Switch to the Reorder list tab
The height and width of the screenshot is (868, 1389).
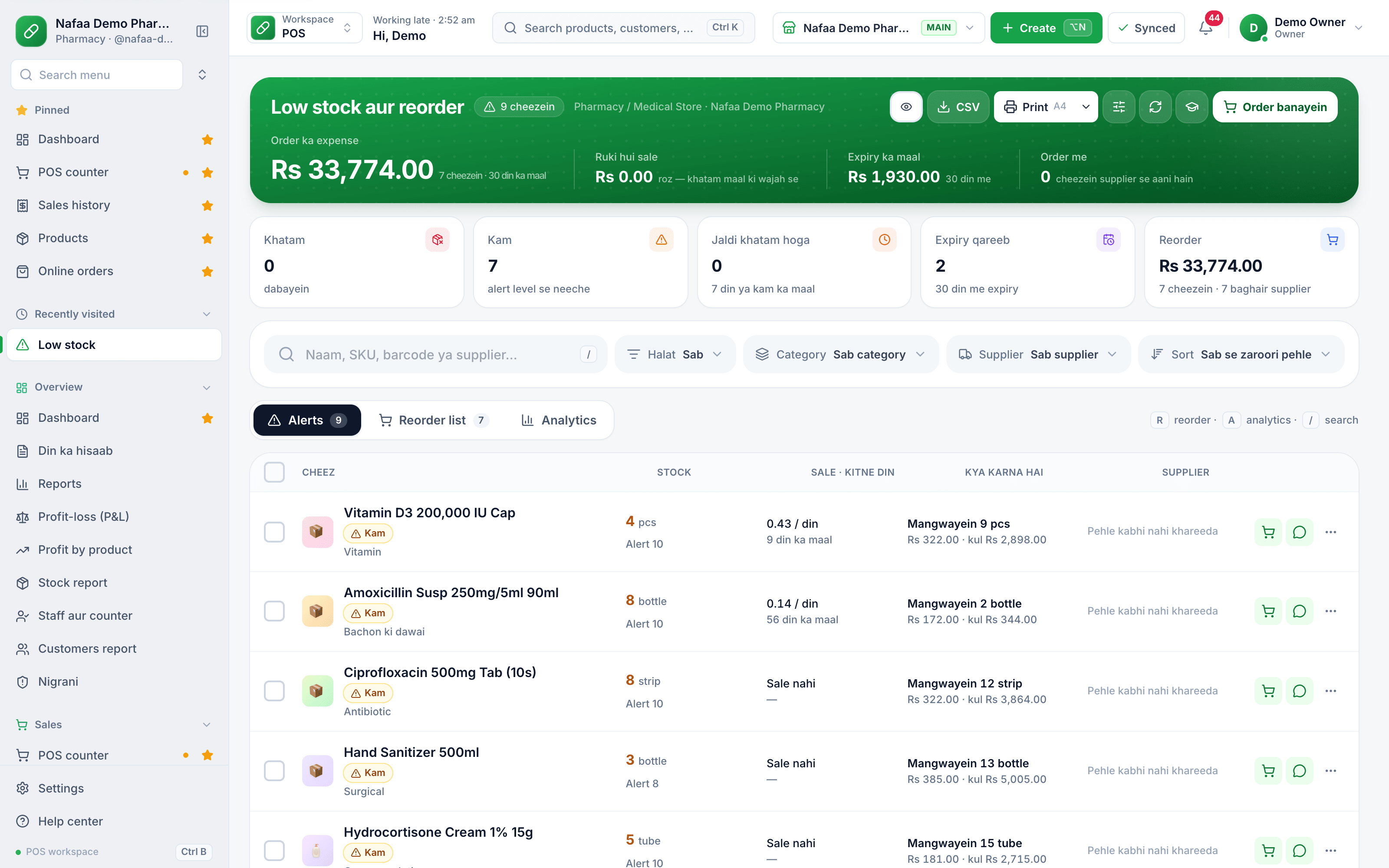[434, 420]
